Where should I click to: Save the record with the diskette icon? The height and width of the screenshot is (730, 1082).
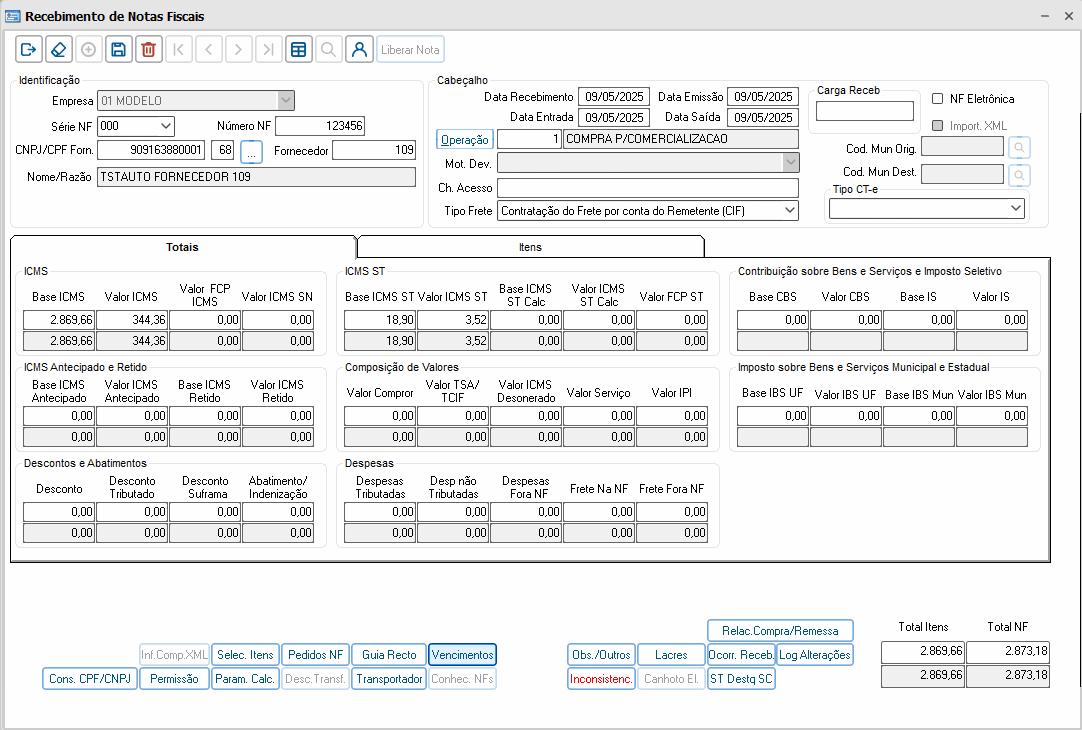tap(118, 49)
